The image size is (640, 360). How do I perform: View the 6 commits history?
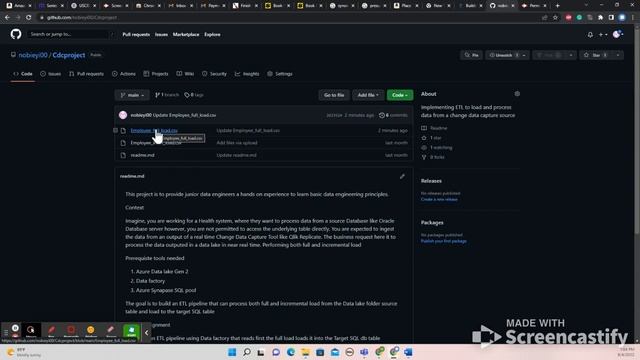click(x=393, y=115)
